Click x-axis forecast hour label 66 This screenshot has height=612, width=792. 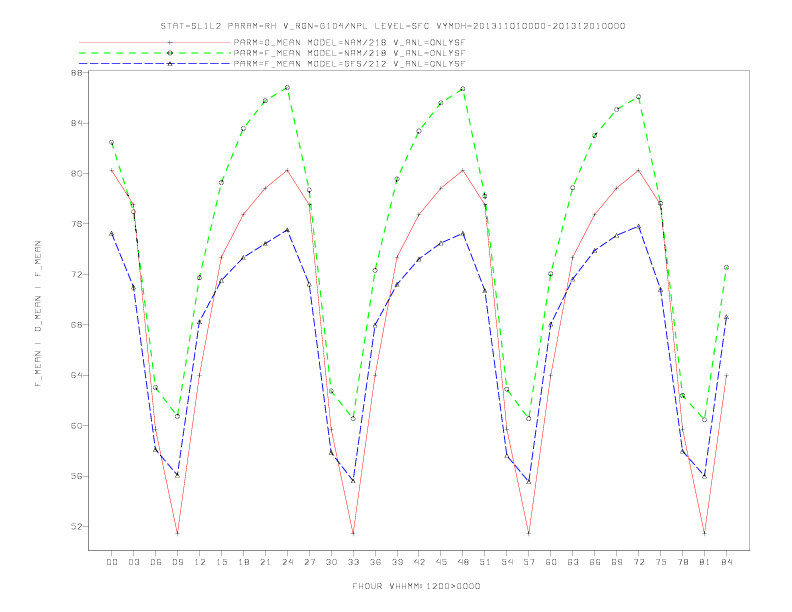click(595, 562)
